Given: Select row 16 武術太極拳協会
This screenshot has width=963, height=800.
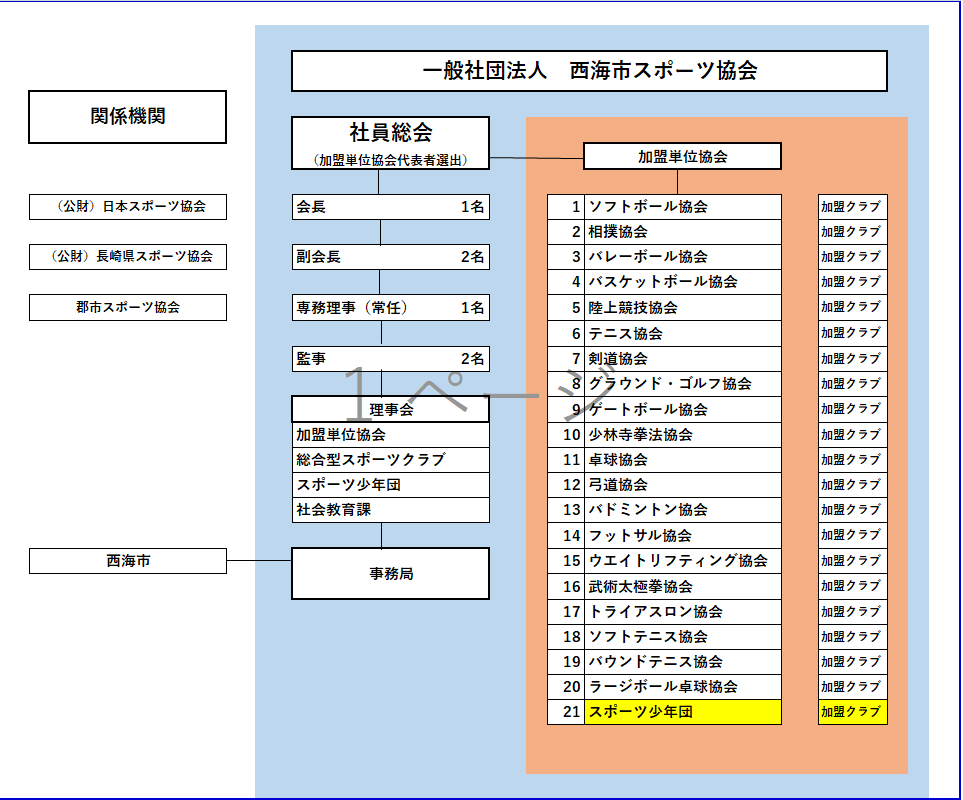Looking at the screenshot, I should click(665, 587).
